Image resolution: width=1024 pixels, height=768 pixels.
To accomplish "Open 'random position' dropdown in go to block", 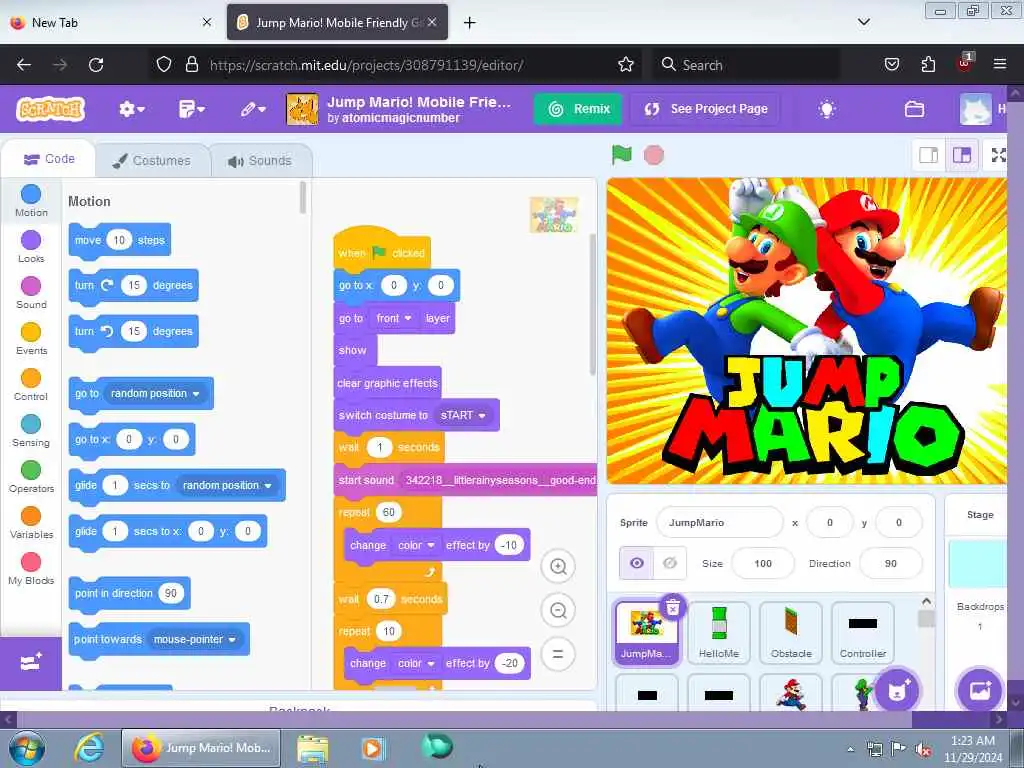I will point(155,394).
